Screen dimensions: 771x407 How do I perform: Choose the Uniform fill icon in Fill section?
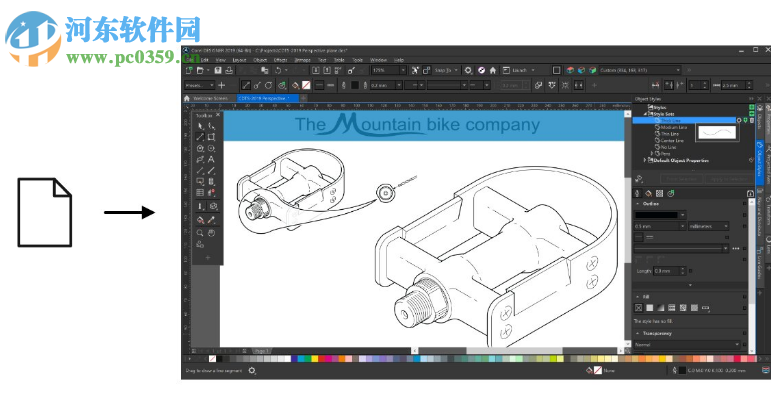[x=650, y=308]
